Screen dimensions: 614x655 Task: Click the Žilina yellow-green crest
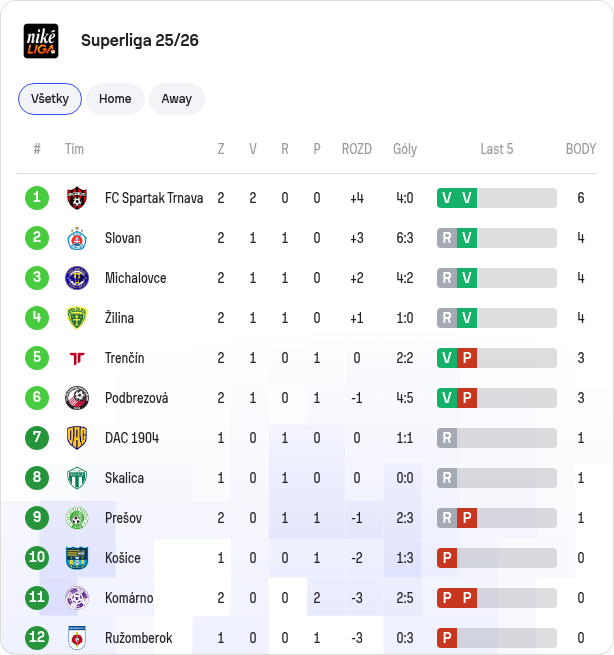tap(77, 318)
